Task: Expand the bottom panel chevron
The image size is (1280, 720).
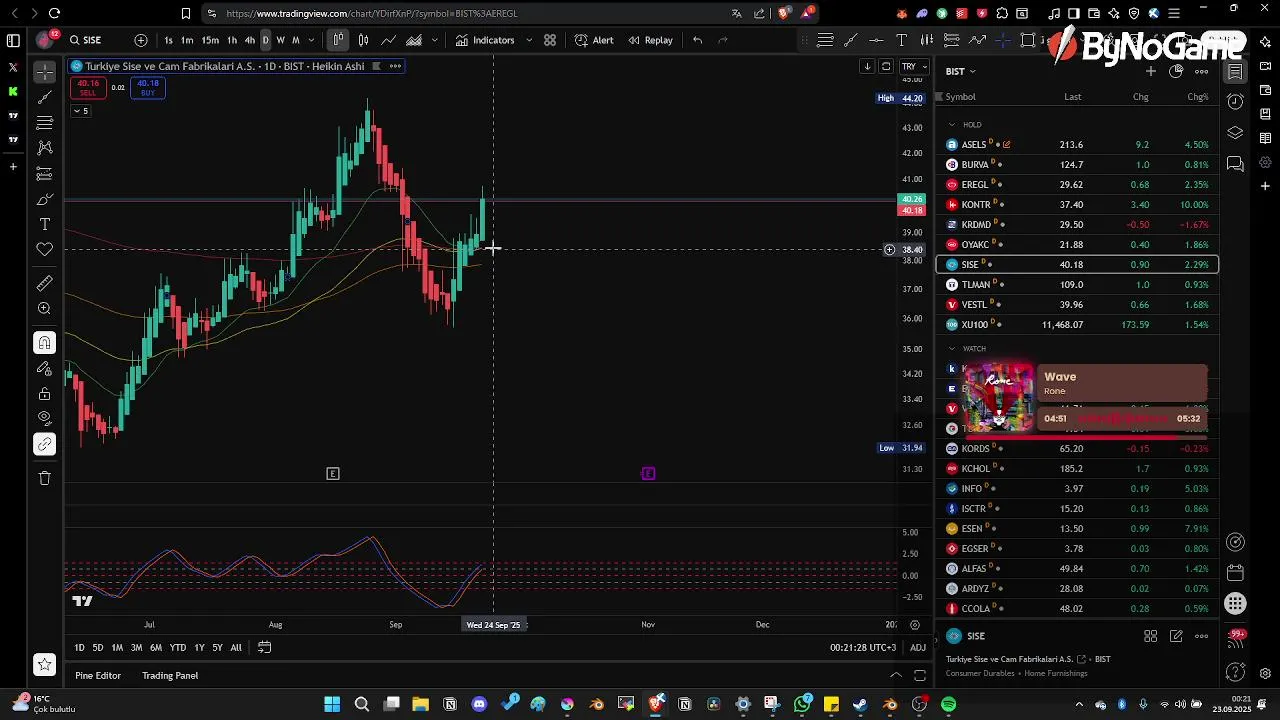Action: point(896,676)
